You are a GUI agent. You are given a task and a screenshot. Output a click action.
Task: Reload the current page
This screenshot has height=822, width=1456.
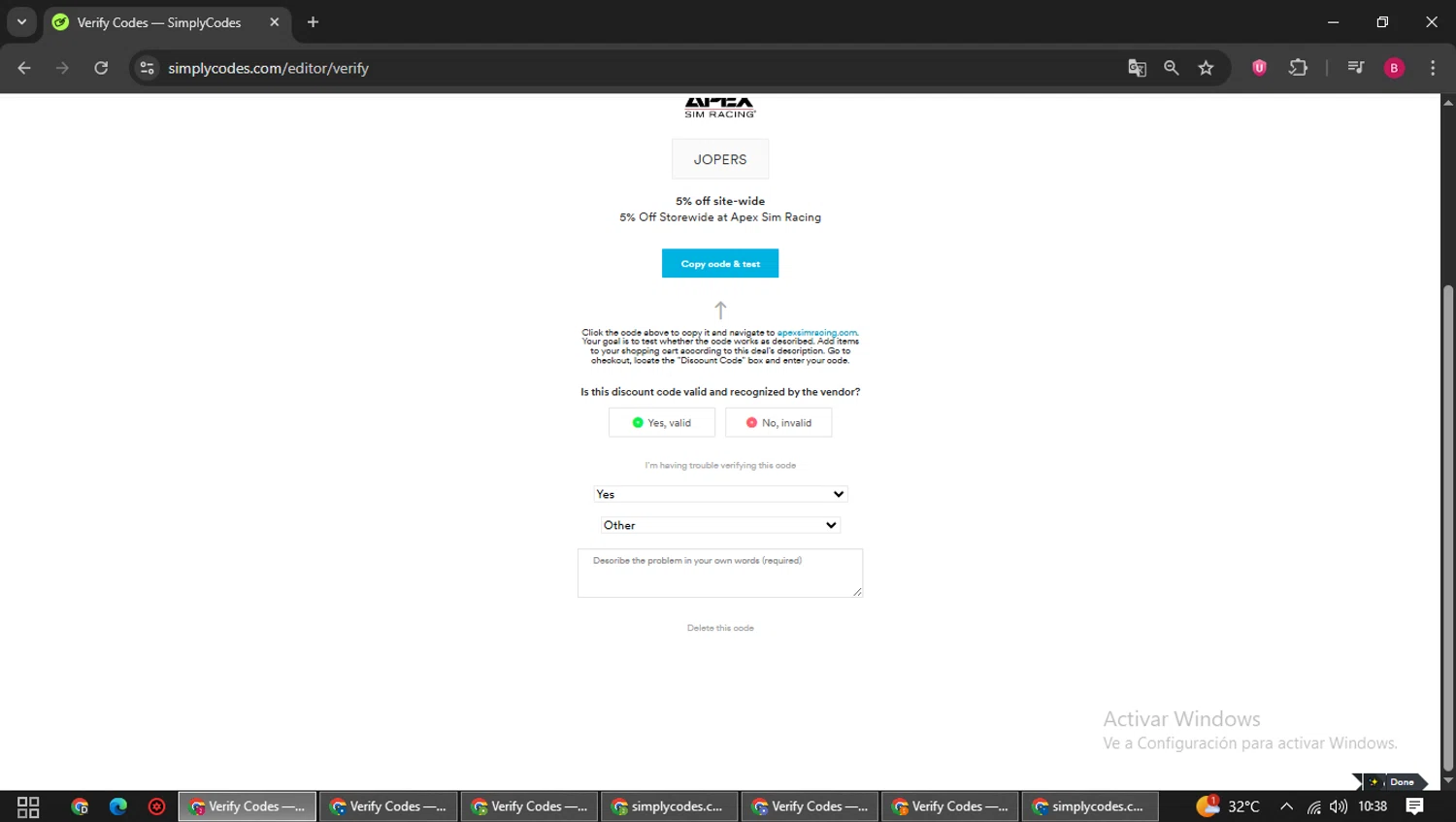point(101,68)
